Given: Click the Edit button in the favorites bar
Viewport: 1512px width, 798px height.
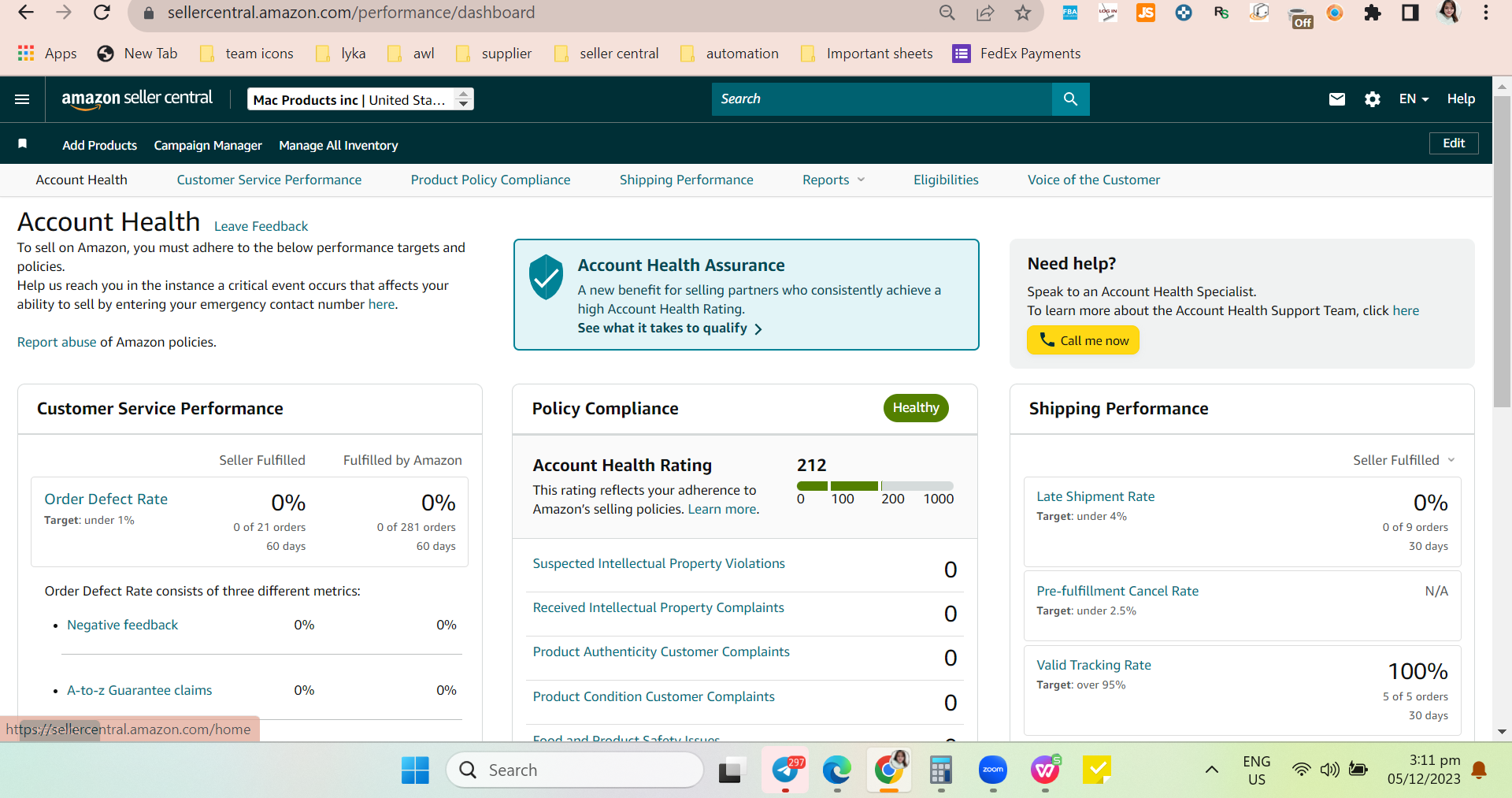Looking at the screenshot, I should (1454, 143).
